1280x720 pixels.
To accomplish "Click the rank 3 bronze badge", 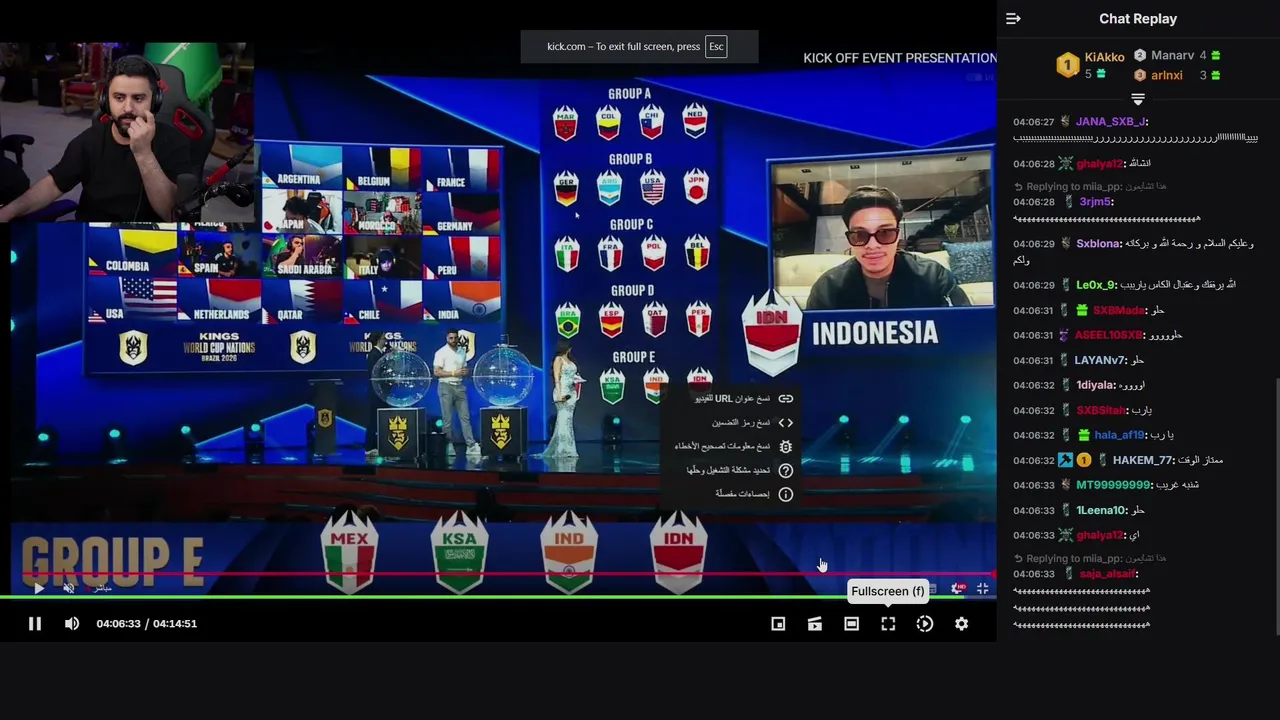I will [x=1140, y=75].
